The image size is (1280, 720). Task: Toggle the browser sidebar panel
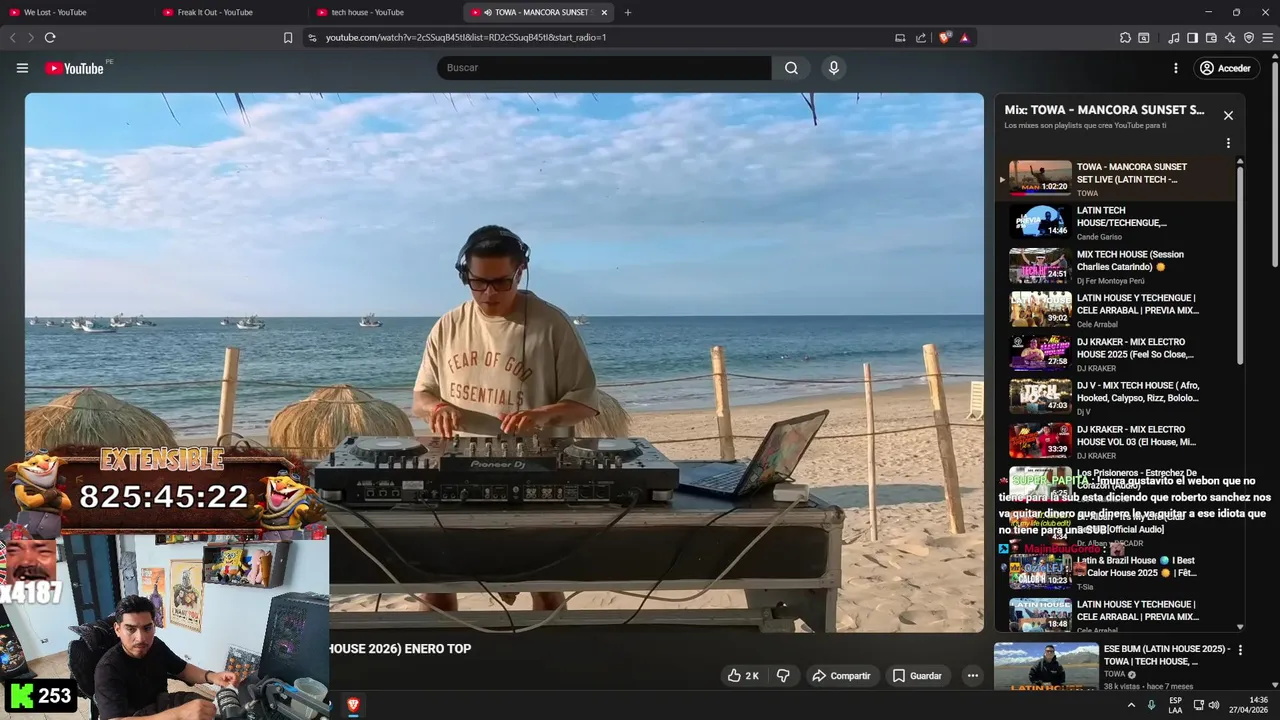pos(1192,38)
